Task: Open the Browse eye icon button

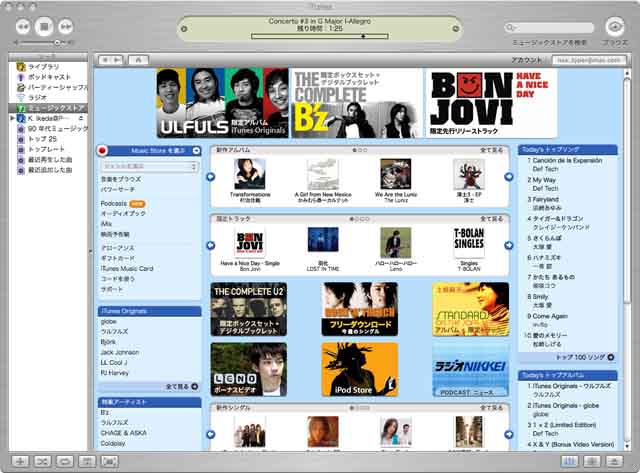Action: 615,27
